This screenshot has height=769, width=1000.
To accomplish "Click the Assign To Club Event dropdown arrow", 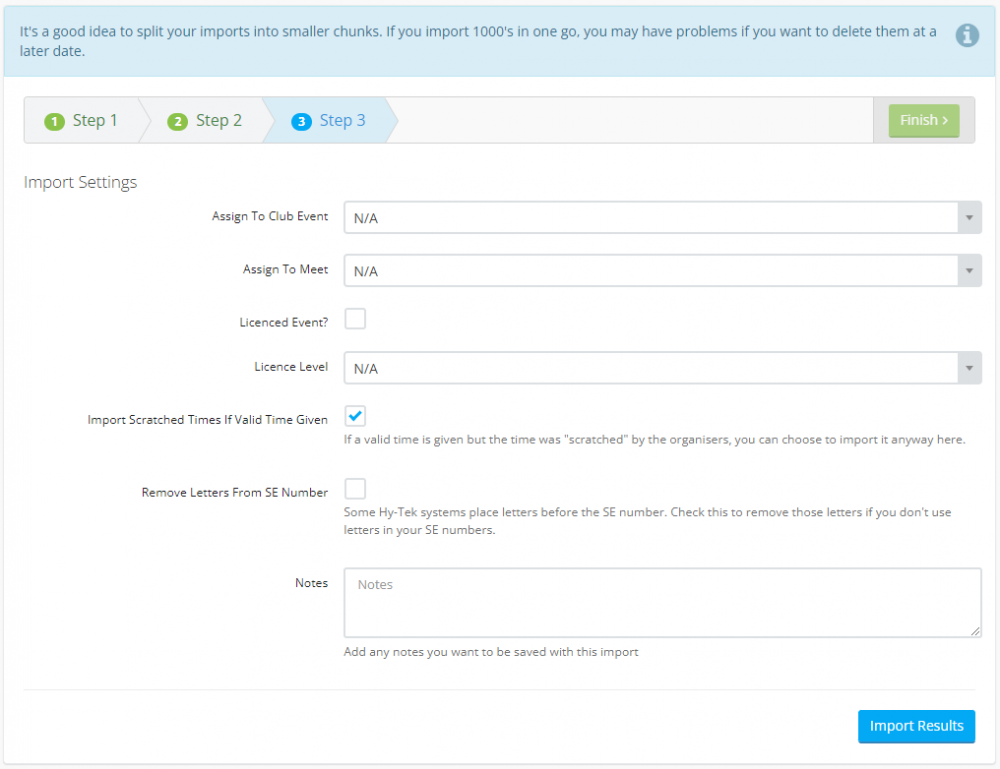I will point(968,217).
